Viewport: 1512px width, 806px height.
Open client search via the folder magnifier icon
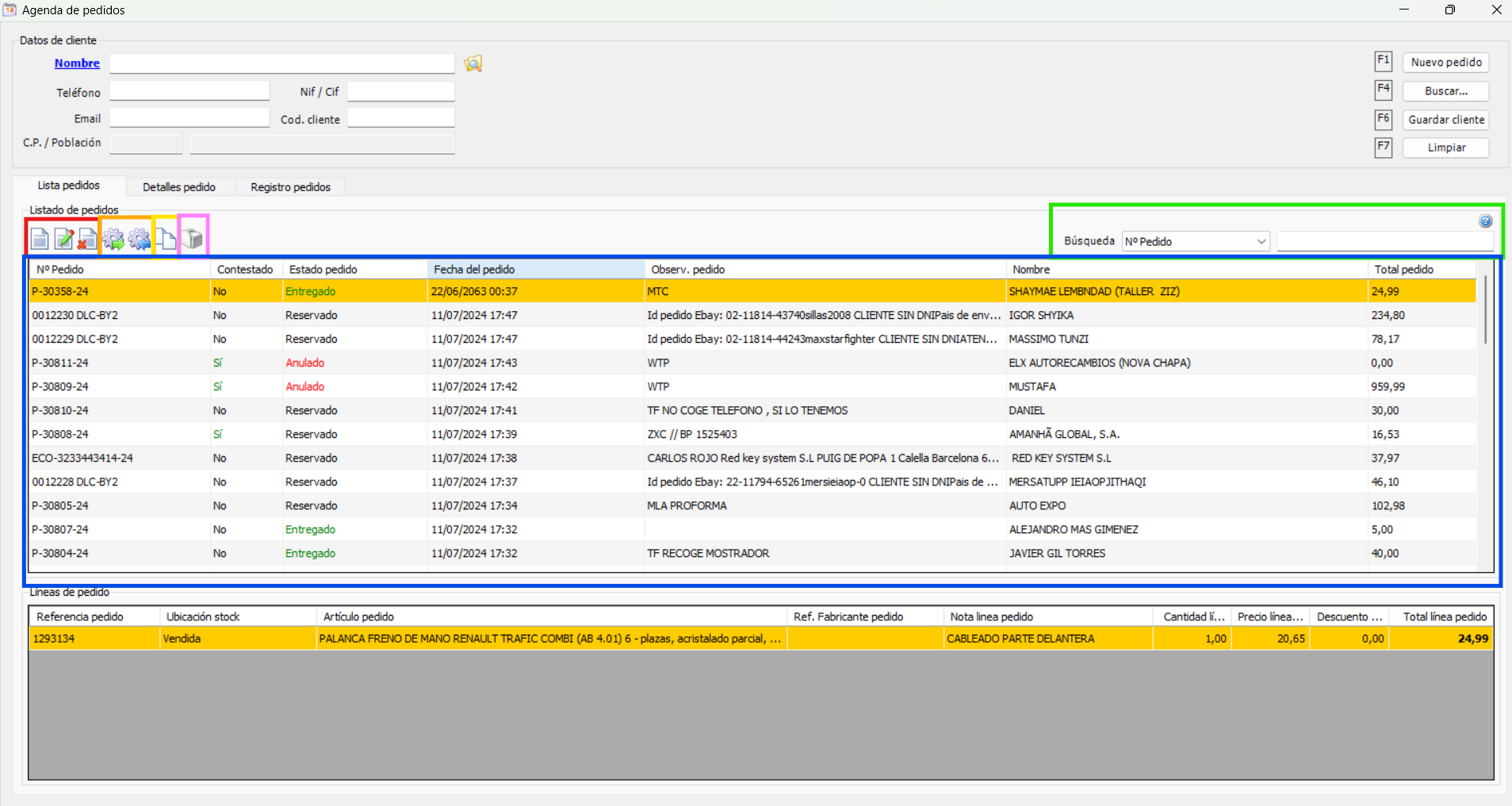pyautogui.click(x=473, y=63)
